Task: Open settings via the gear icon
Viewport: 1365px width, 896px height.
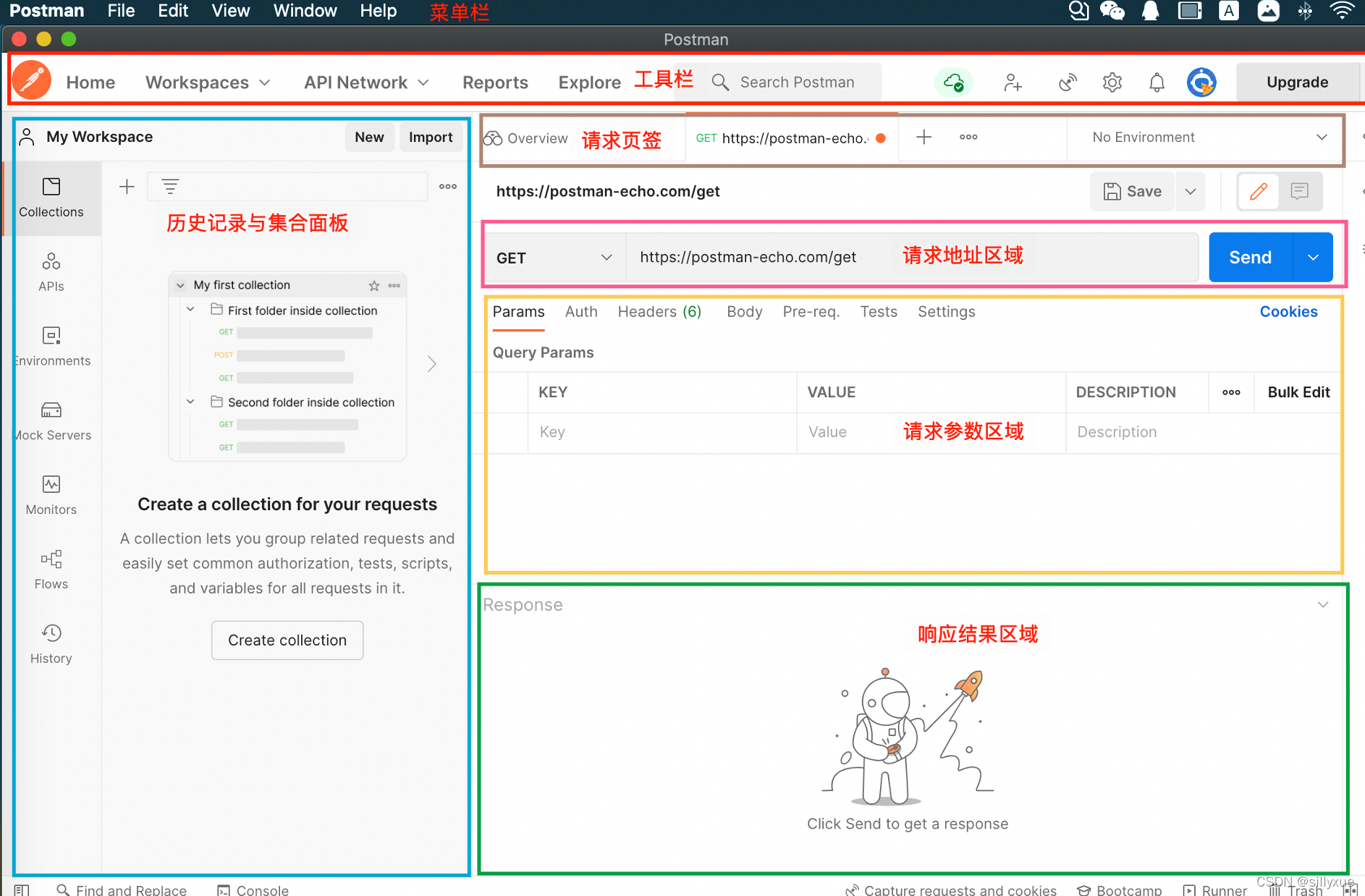Action: 1112,83
